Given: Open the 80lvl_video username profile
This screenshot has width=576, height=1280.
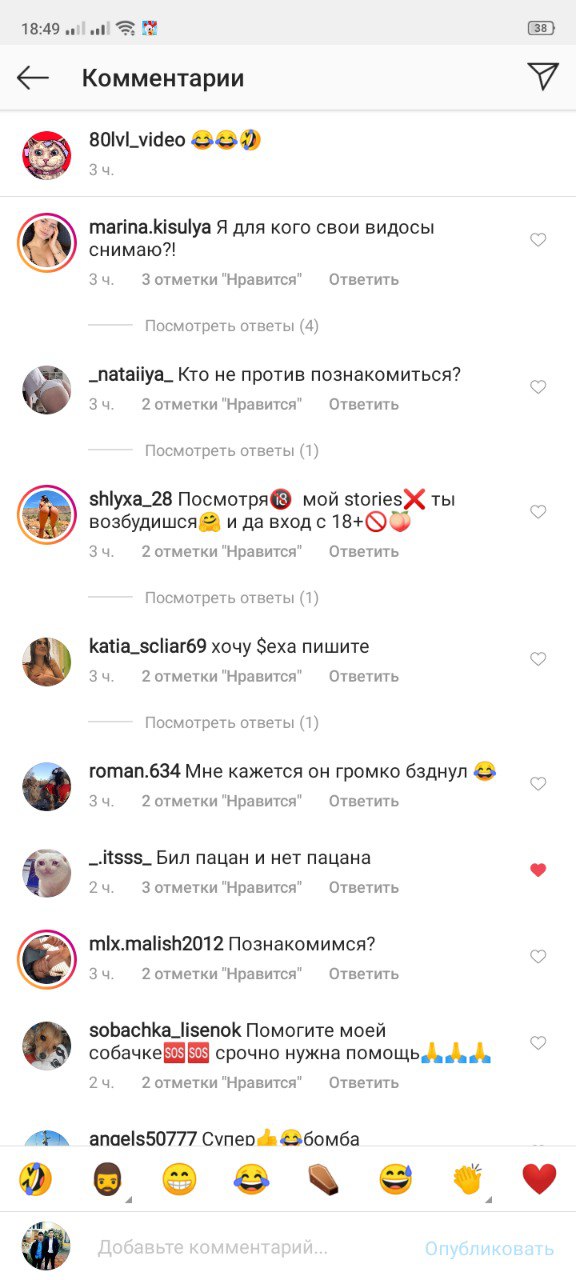Looking at the screenshot, I should [x=137, y=140].
